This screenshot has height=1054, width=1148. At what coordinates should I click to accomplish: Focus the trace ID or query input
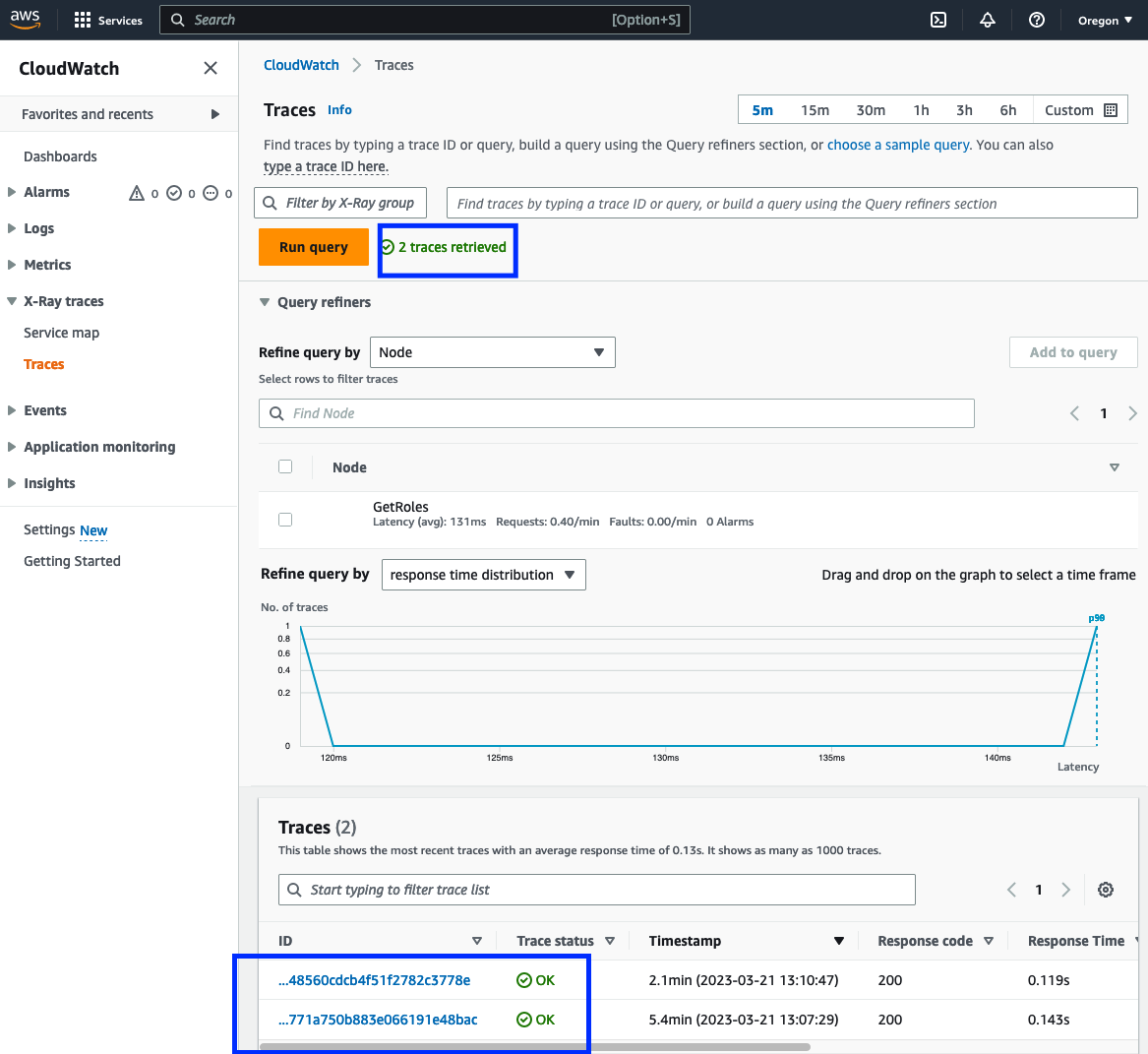[x=792, y=203]
